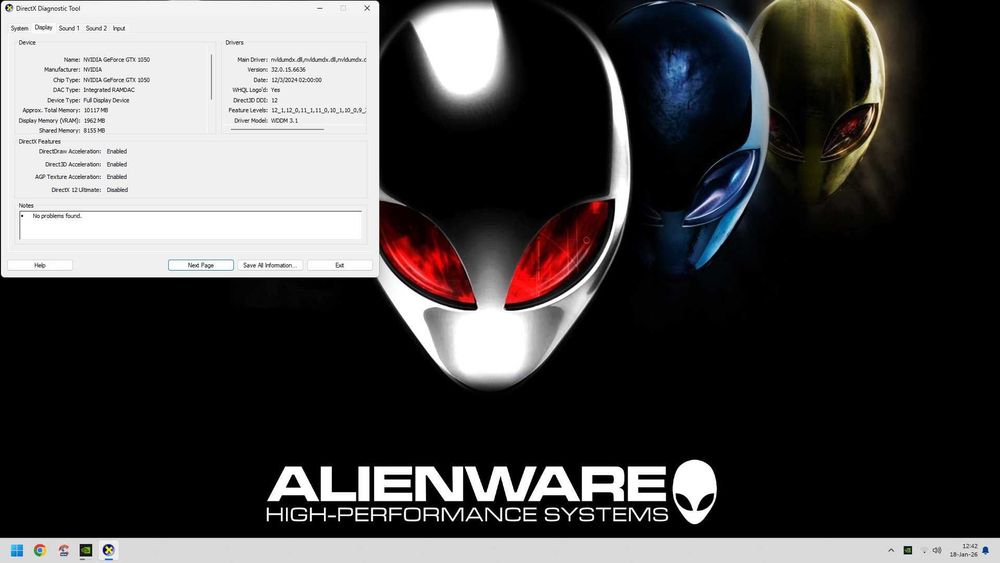This screenshot has height=563, width=1000.
Task: Switch to the System tab
Action: [x=19, y=29]
